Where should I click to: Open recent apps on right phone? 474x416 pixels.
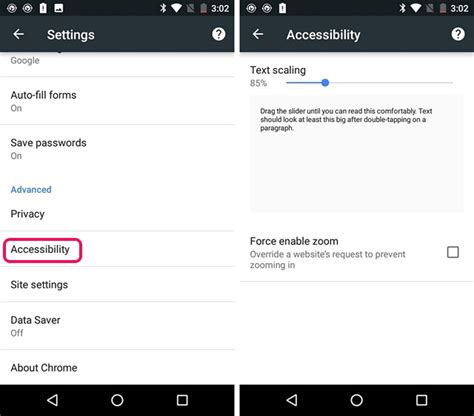click(422, 400)
